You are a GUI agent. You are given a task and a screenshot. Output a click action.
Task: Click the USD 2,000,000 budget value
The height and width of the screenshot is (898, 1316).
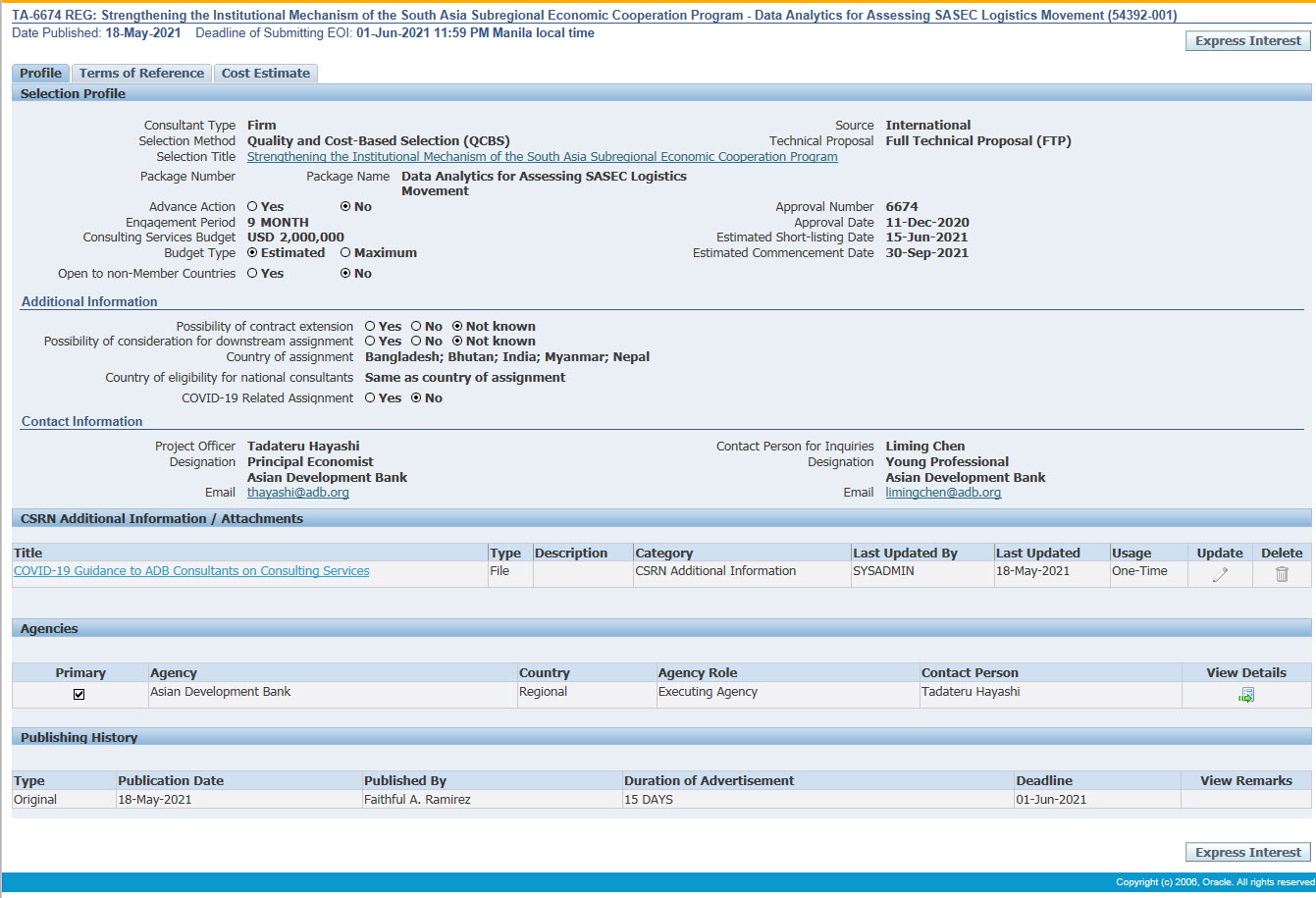(295, 238)
